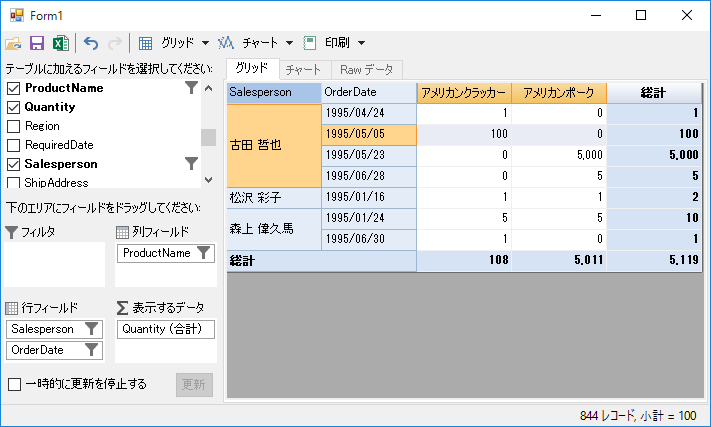This screenshot has height=427, width=711.
Task: Click the filter icon next to Salesperson in field list
Action: click(x=192, y=163)
